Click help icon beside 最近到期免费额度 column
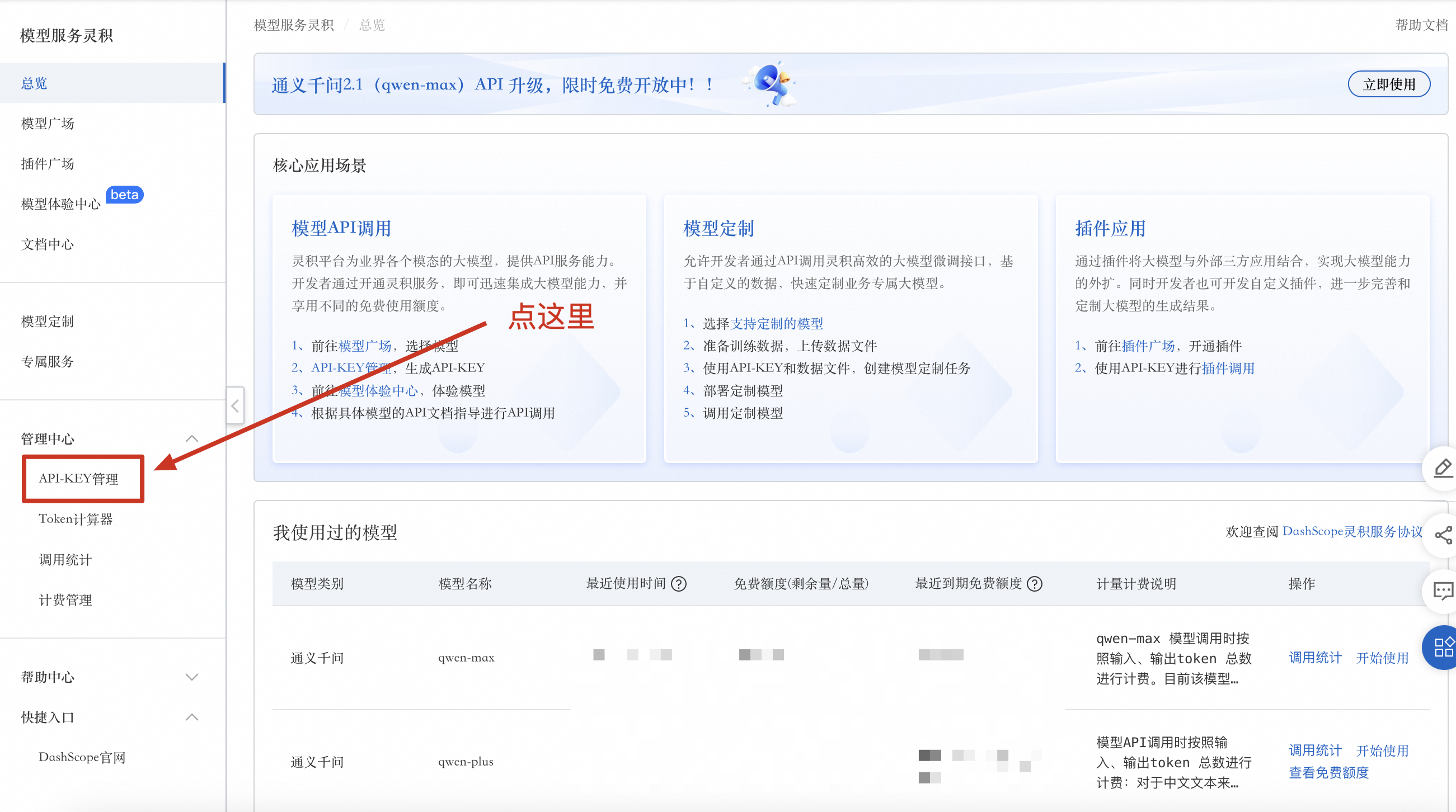1456x812 pixels. tap(1034, 584)
